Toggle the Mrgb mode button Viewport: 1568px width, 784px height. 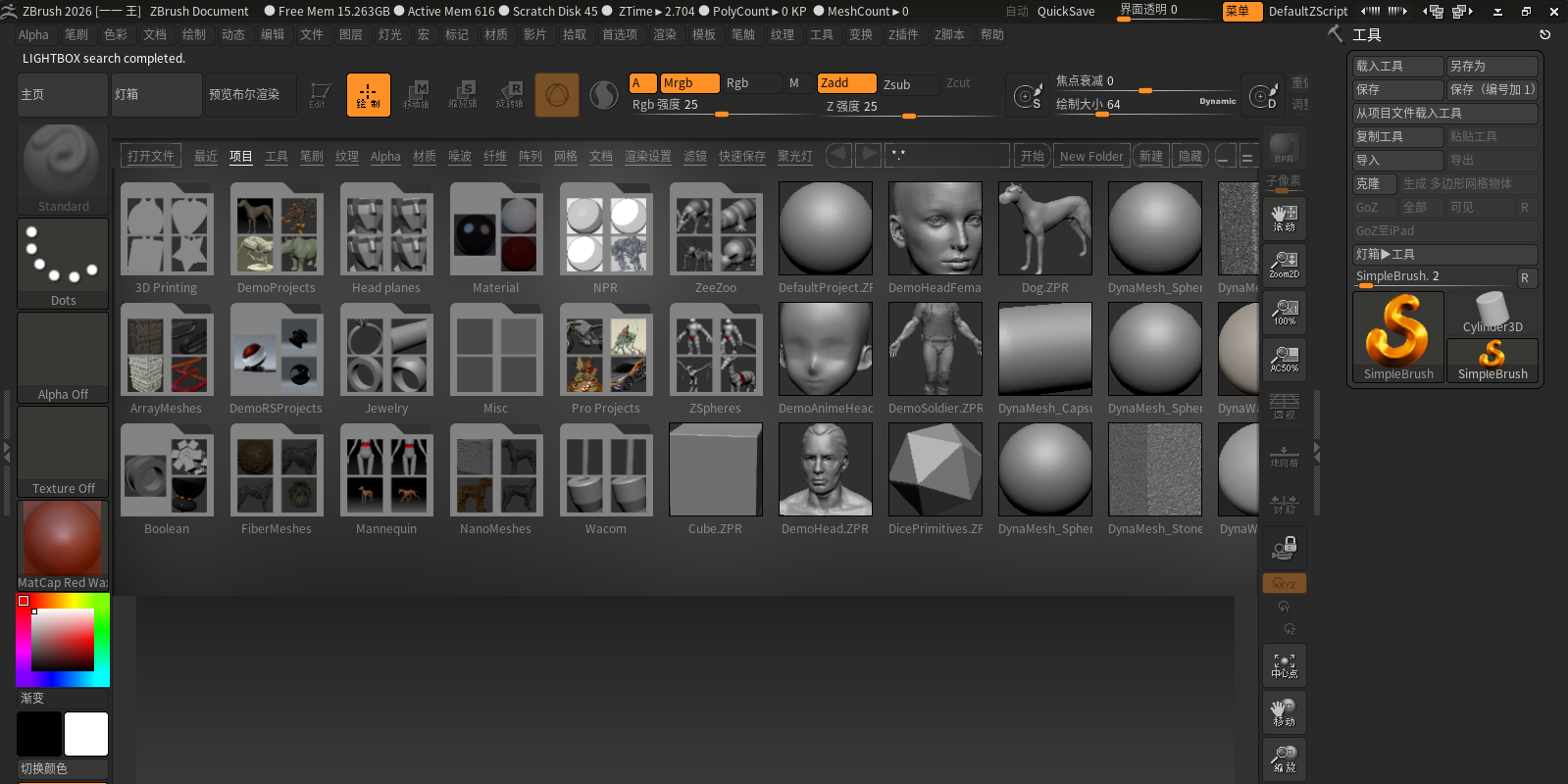(x=689, y=83)
